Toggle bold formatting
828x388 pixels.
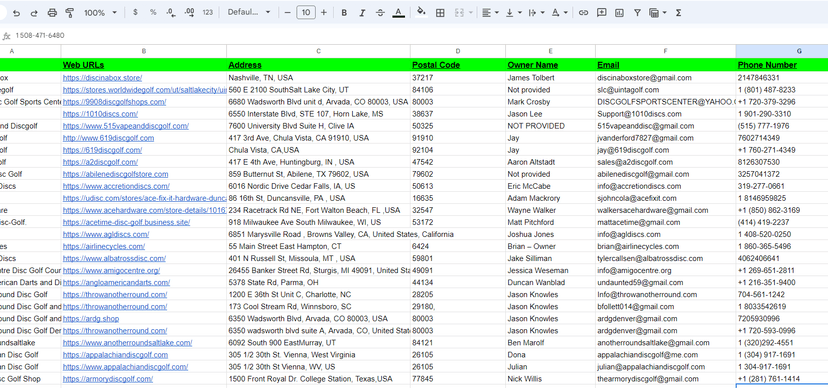(x=344, y=13)
